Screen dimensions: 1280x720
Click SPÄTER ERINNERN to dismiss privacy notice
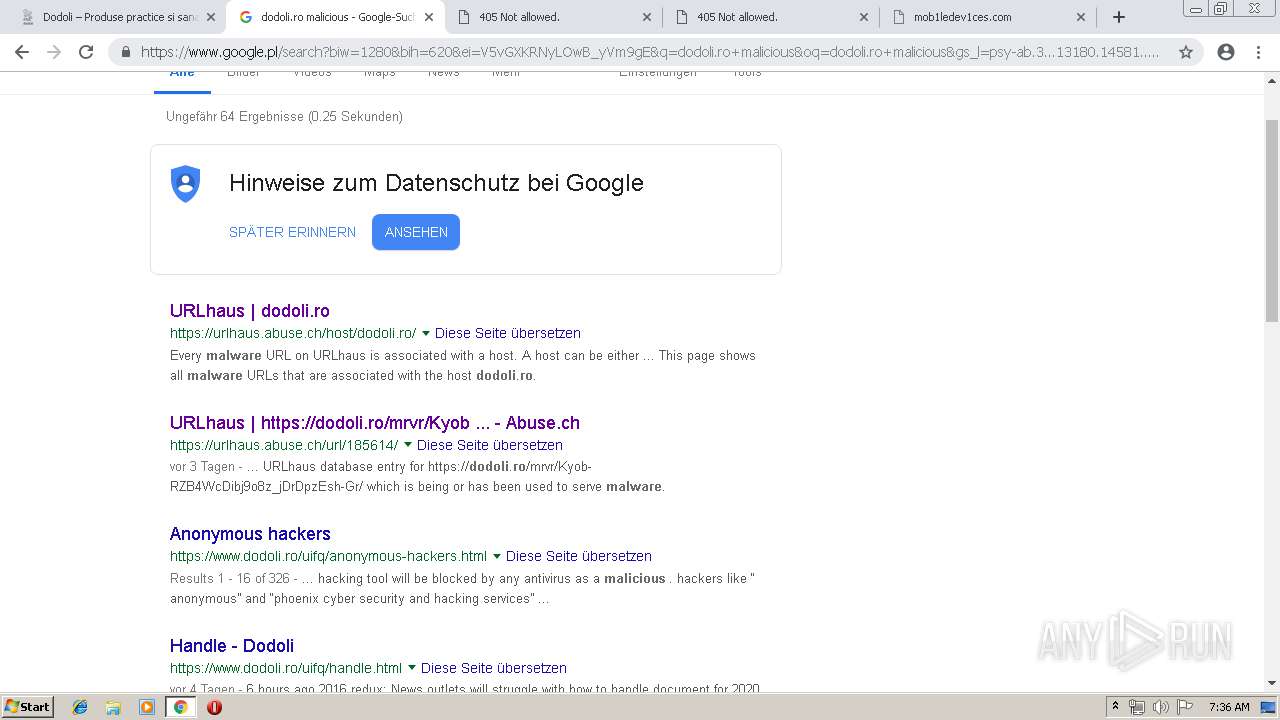(292, 232)
